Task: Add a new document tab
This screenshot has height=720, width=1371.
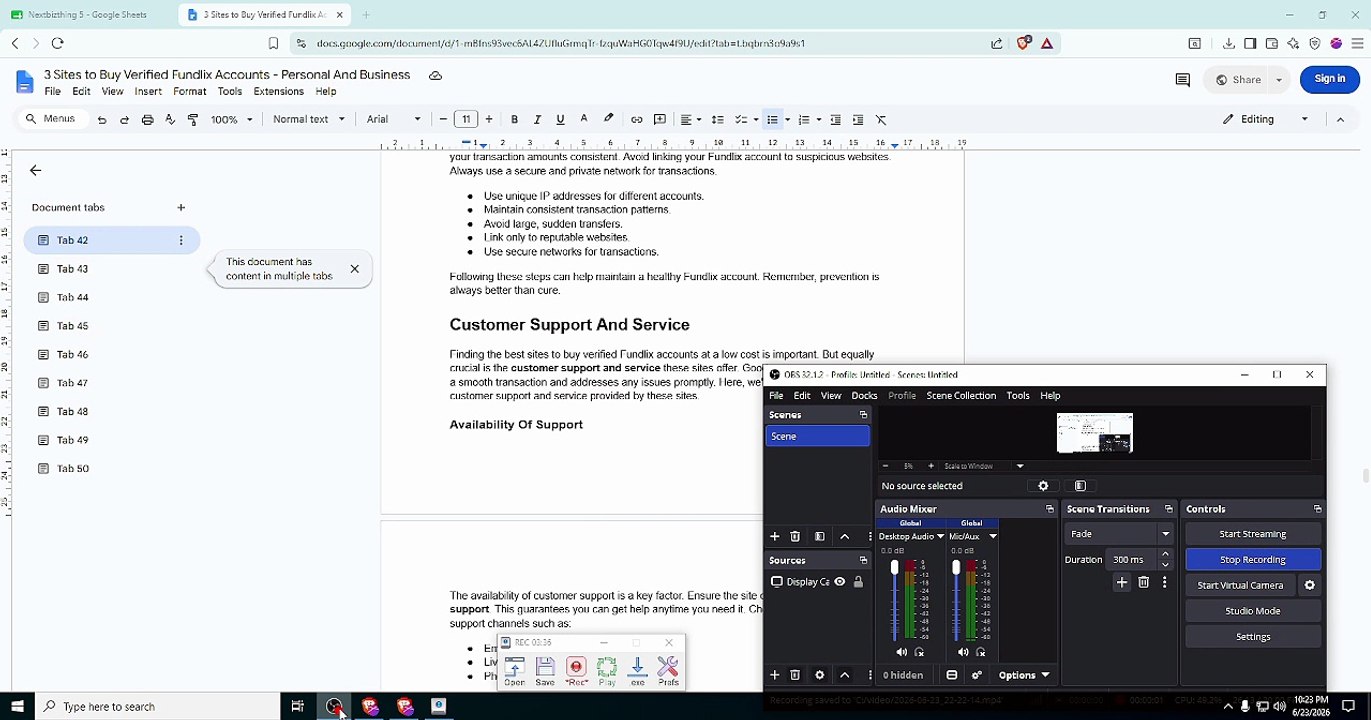Action: [x=181, y=208]
